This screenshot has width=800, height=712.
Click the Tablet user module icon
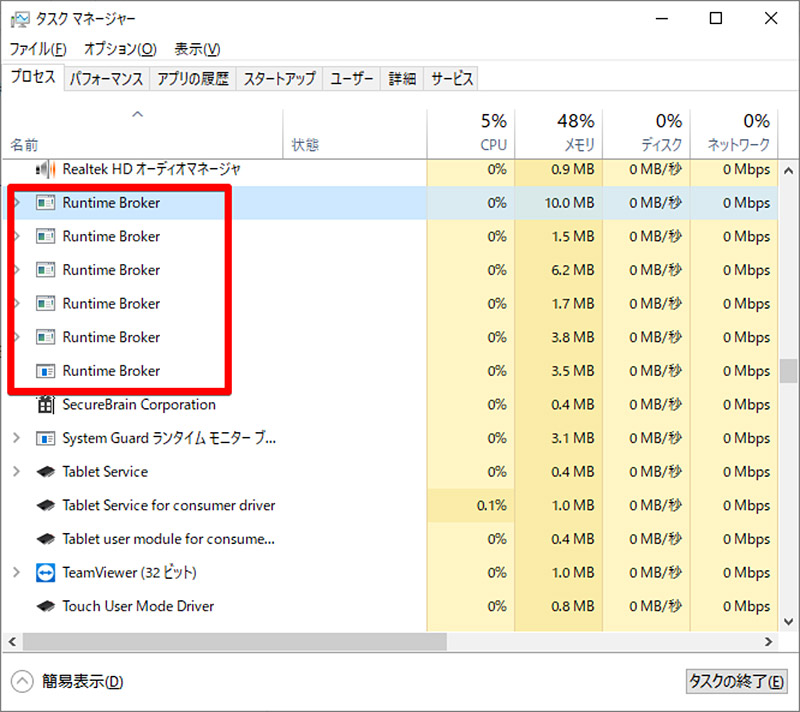pos(45,539)
